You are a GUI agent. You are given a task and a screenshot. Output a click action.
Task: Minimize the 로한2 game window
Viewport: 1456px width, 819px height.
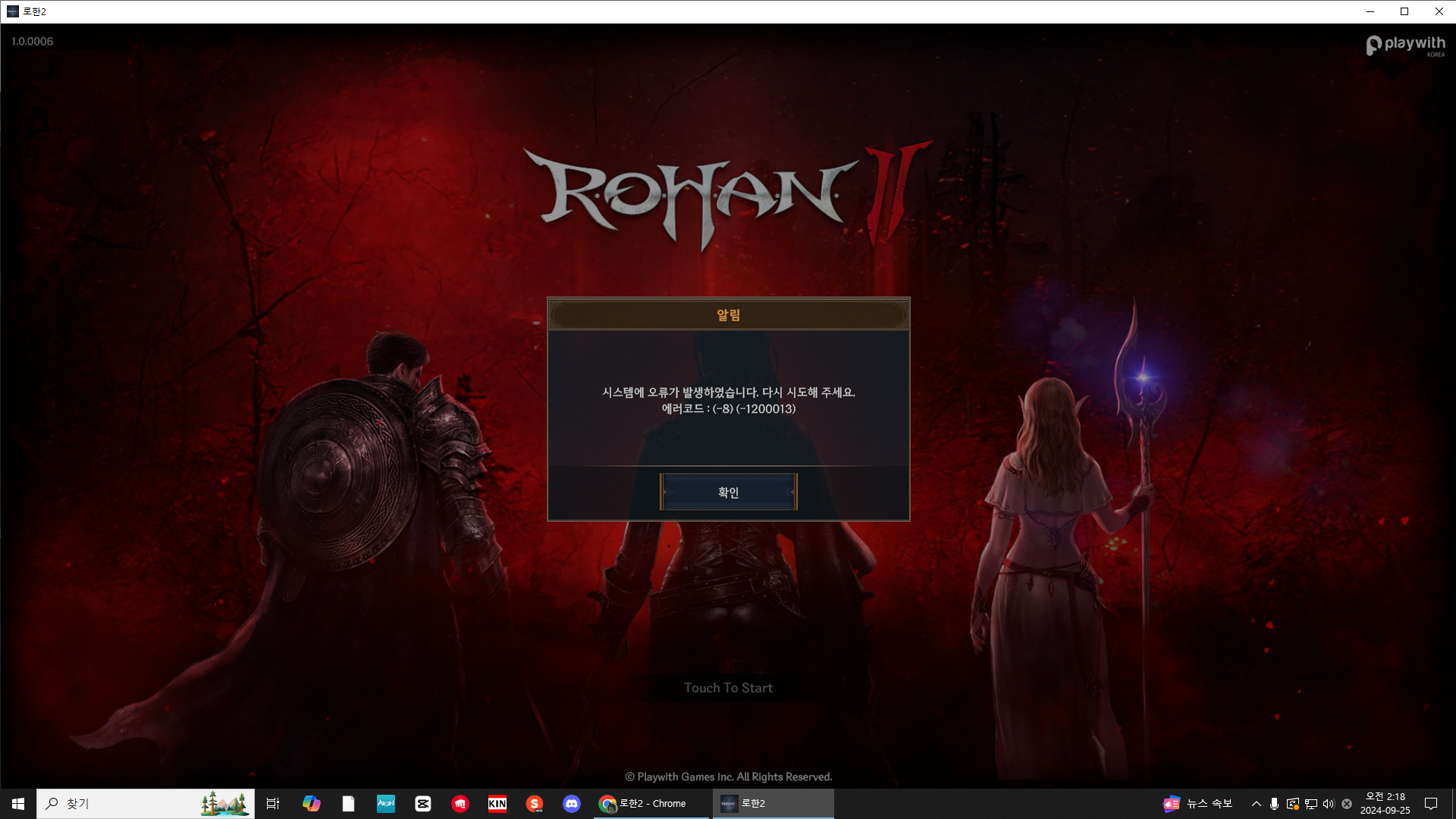pyautogui.click(x=1370, y=11)
